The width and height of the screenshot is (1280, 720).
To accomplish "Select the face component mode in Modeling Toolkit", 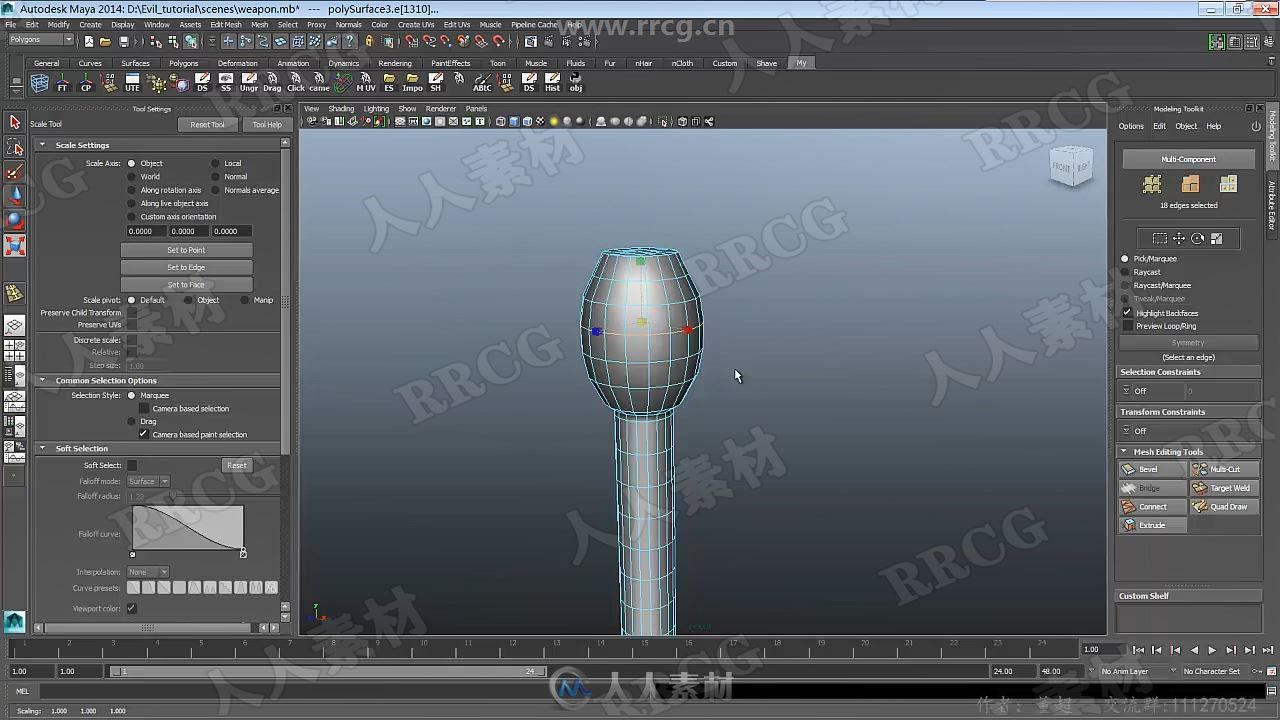I will [x=1228, y=184].
